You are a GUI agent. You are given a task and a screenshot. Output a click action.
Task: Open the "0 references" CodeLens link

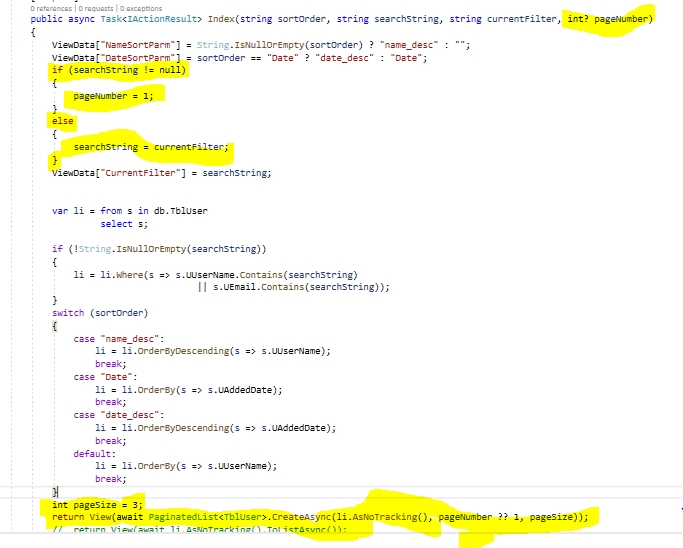click(51, 8)
